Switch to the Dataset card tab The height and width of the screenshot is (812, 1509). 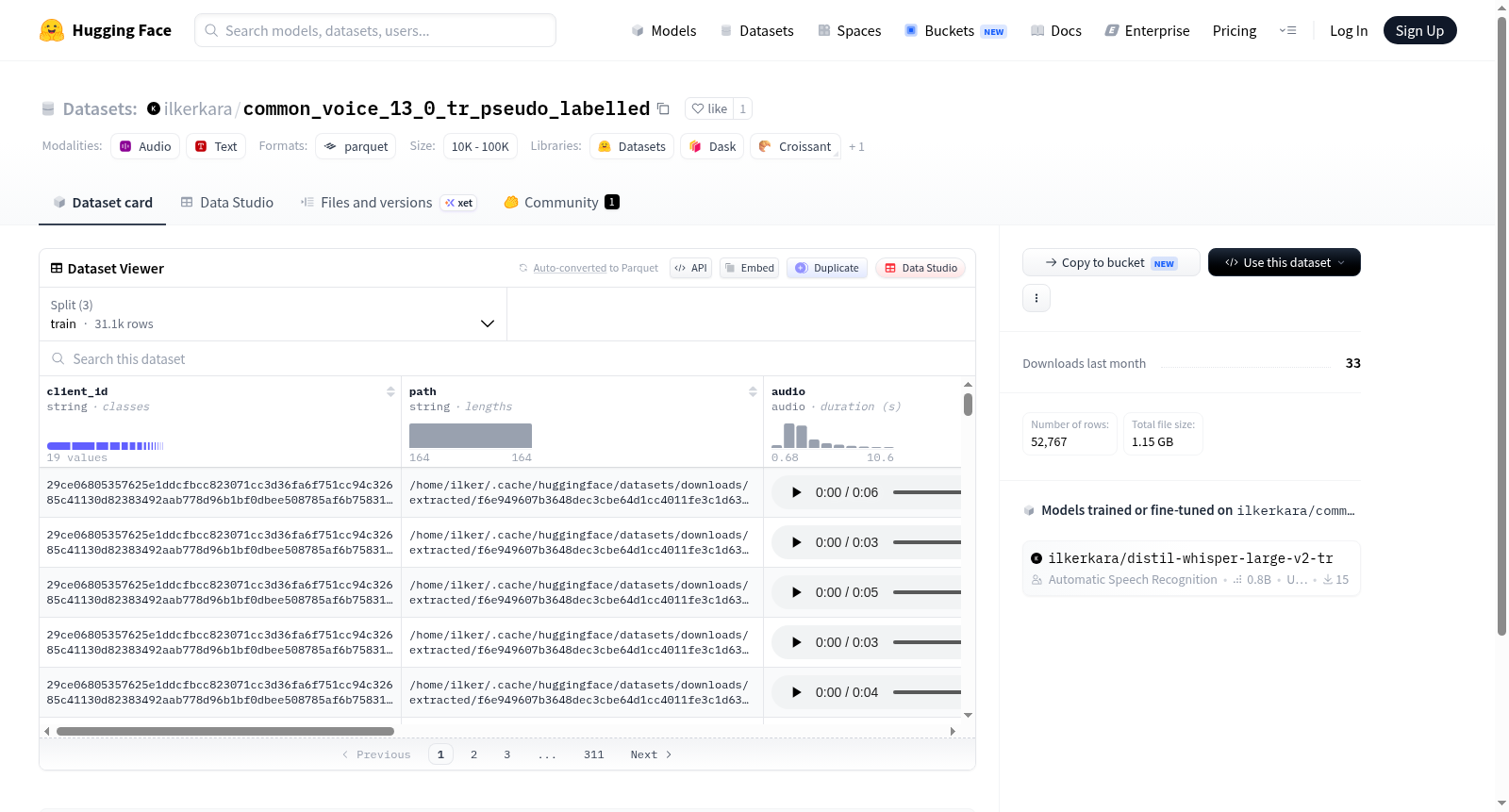coord(103,202)
